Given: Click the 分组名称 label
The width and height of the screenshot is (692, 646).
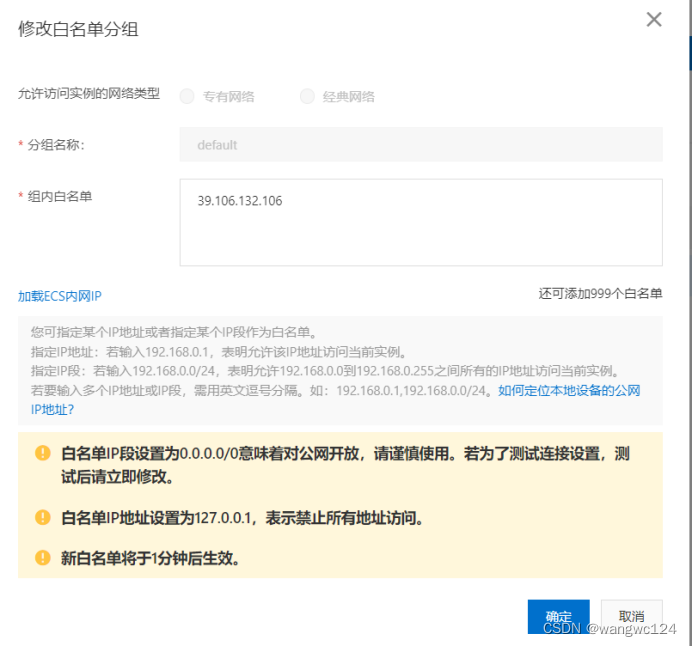Looking at the screenshot, I should point(56,145).
